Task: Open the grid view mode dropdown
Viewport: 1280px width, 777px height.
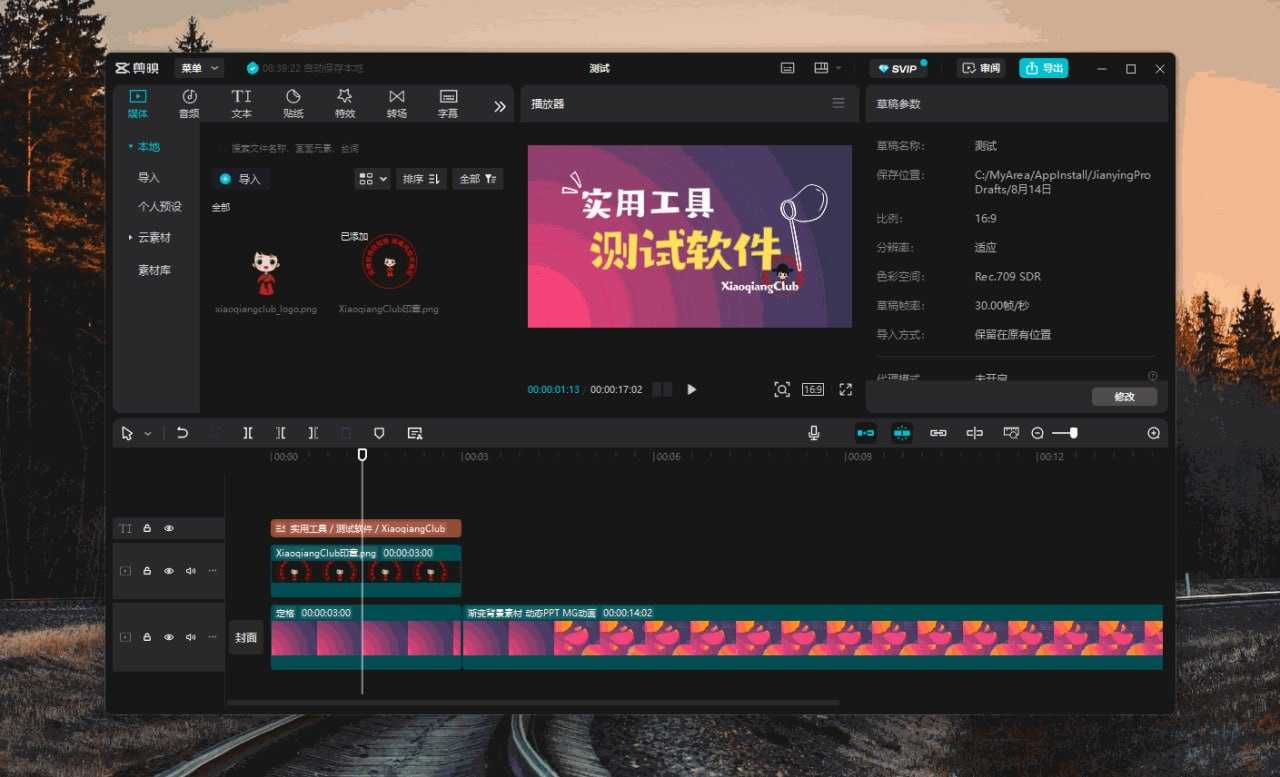Action: tap(373, 179)
